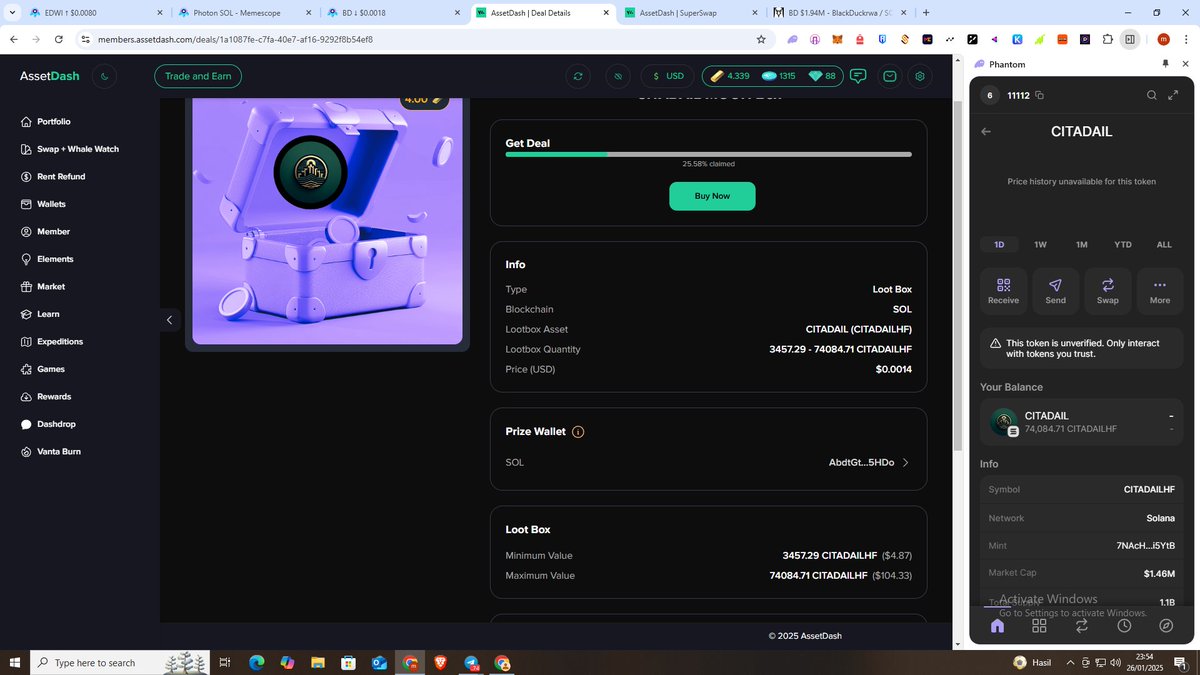Click the page vertical scrollbar
The width and height of the screenshot is (1200, 675).
point(959,275)
